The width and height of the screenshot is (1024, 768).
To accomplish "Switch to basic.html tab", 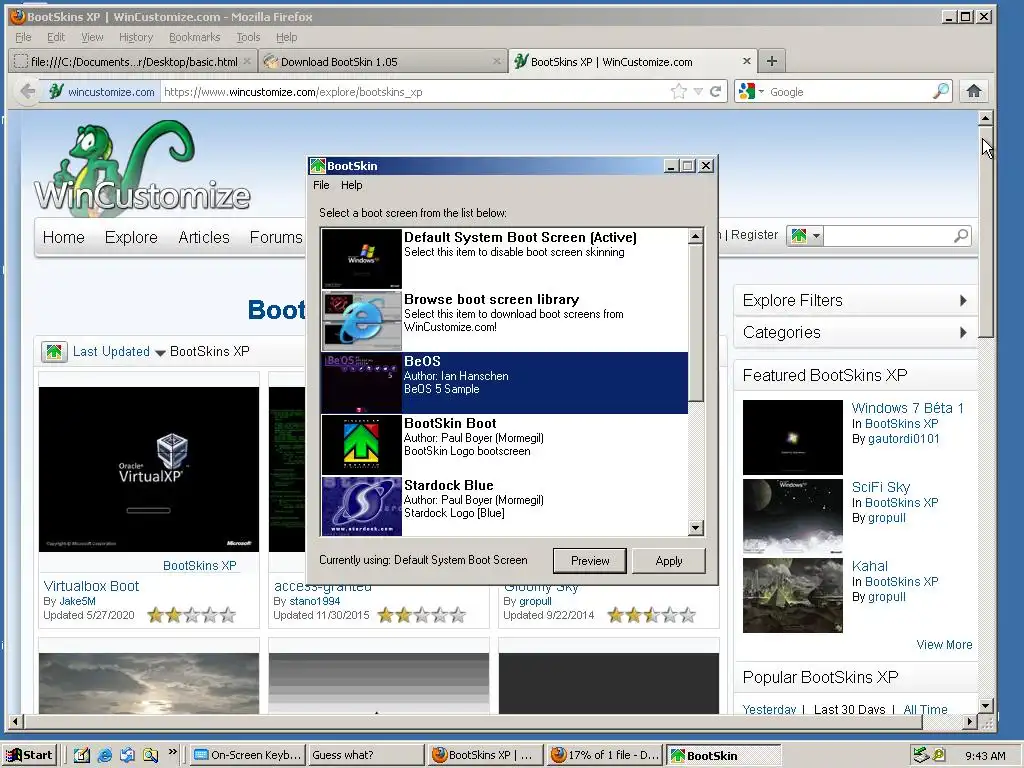I will 132,61.
